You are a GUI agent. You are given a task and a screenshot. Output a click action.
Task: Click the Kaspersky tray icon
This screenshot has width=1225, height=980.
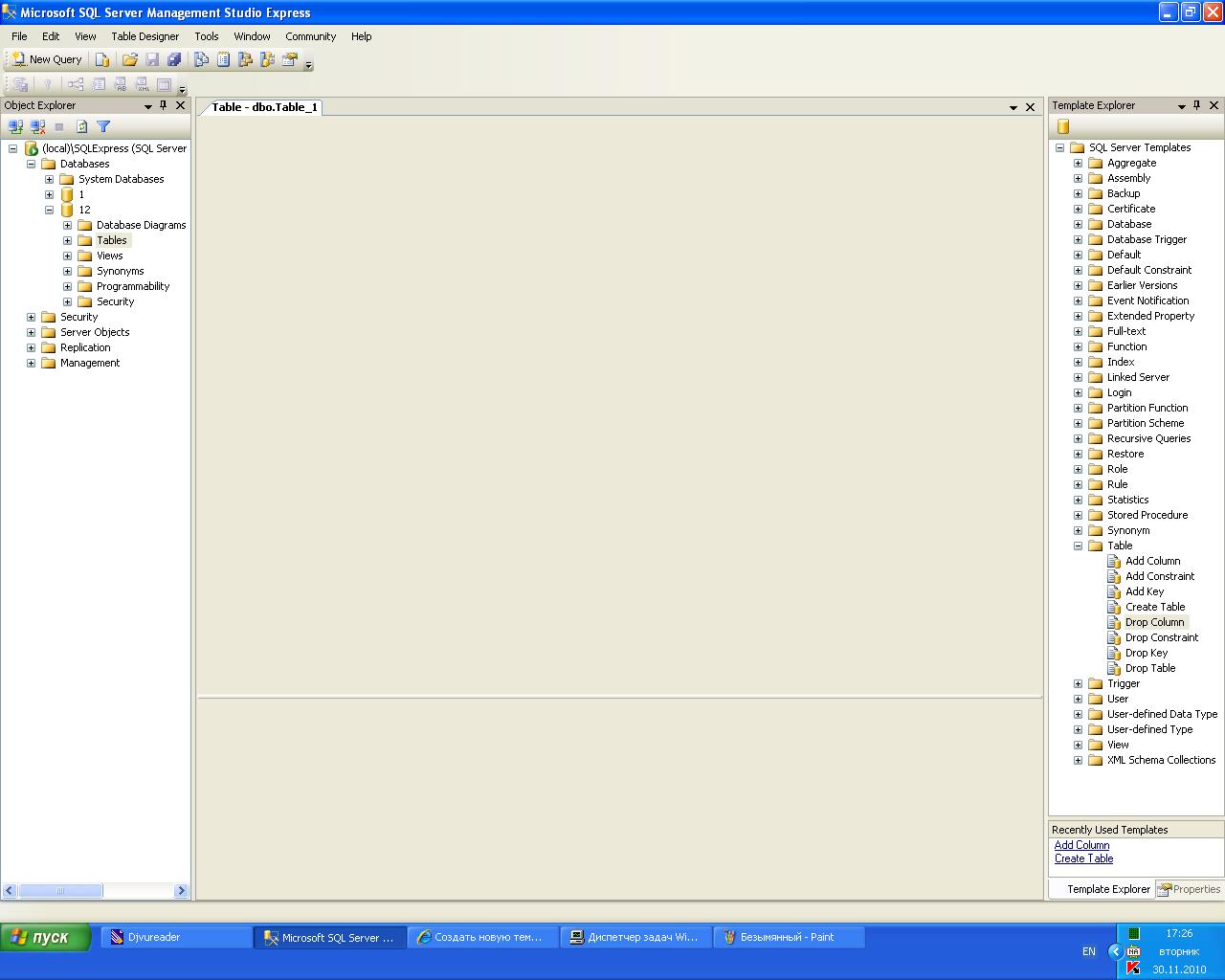[x=1133, y=969]
